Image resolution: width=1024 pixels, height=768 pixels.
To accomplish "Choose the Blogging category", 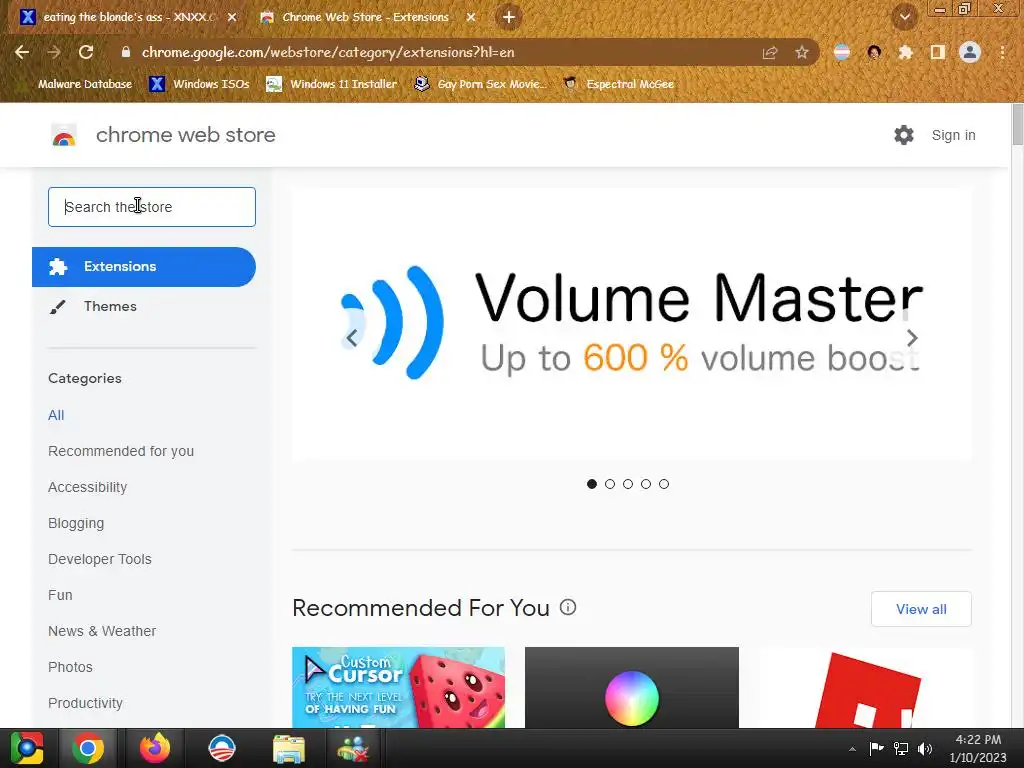I will pos(76,523).
